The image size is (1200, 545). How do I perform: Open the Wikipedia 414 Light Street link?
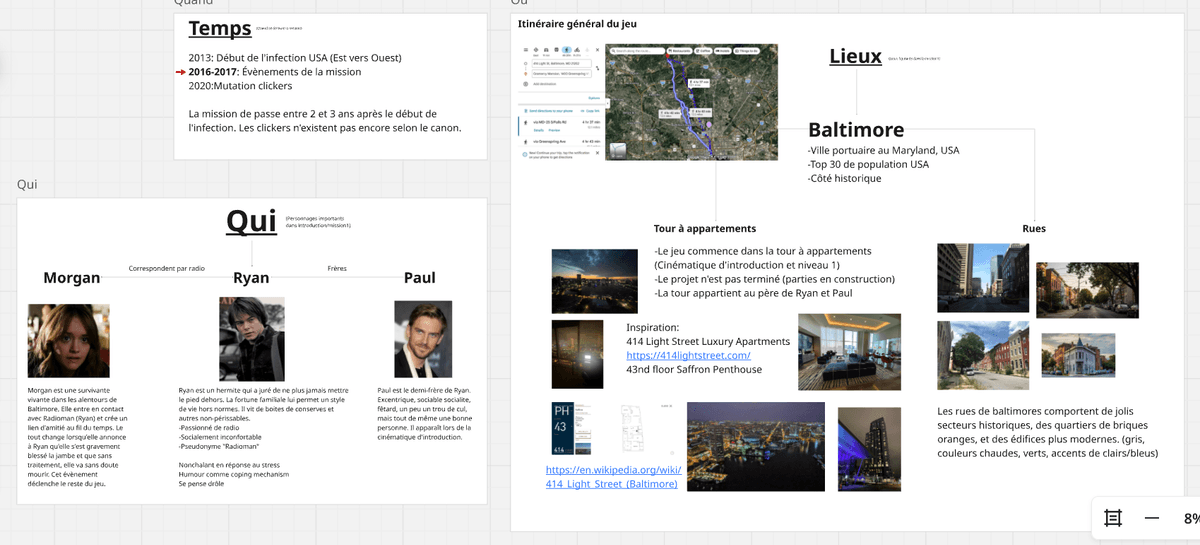coord(613,477)
